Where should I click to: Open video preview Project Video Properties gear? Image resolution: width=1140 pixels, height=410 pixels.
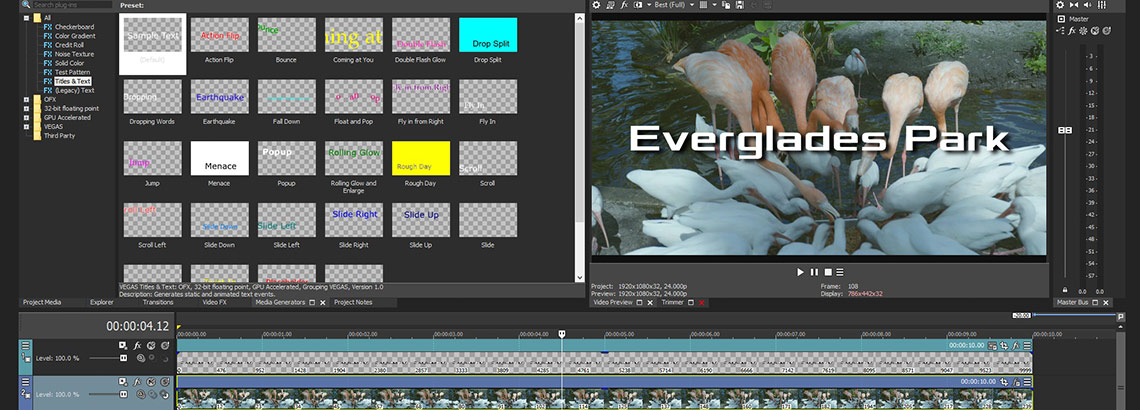pos(596,4)
